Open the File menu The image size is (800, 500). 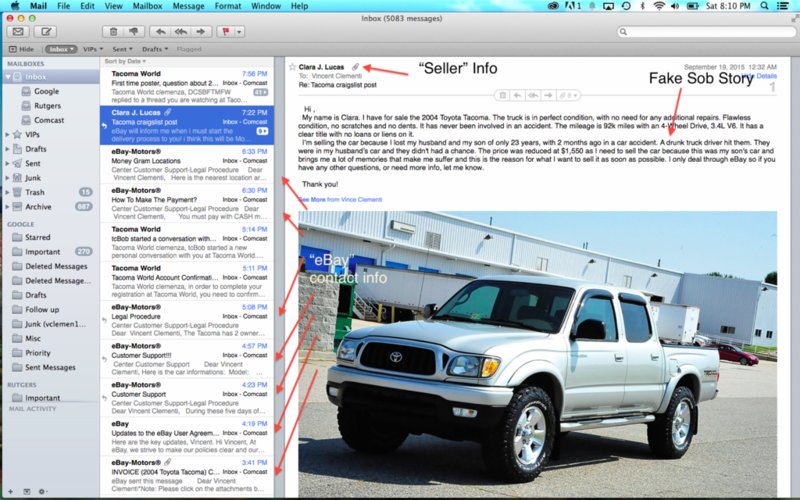click(64, 6)
